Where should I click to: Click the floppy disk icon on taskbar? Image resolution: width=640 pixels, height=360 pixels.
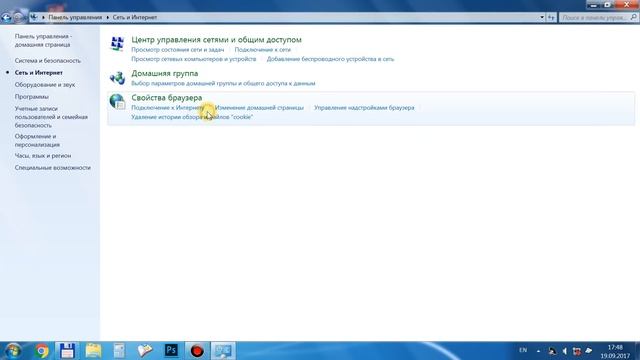pyautogui.click(x=67, y=351)
